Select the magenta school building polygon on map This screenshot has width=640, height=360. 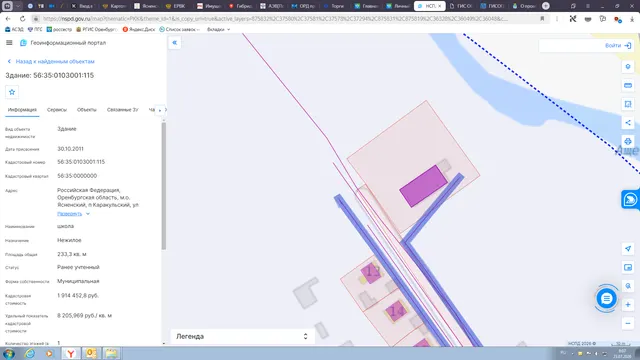[423, 186]
